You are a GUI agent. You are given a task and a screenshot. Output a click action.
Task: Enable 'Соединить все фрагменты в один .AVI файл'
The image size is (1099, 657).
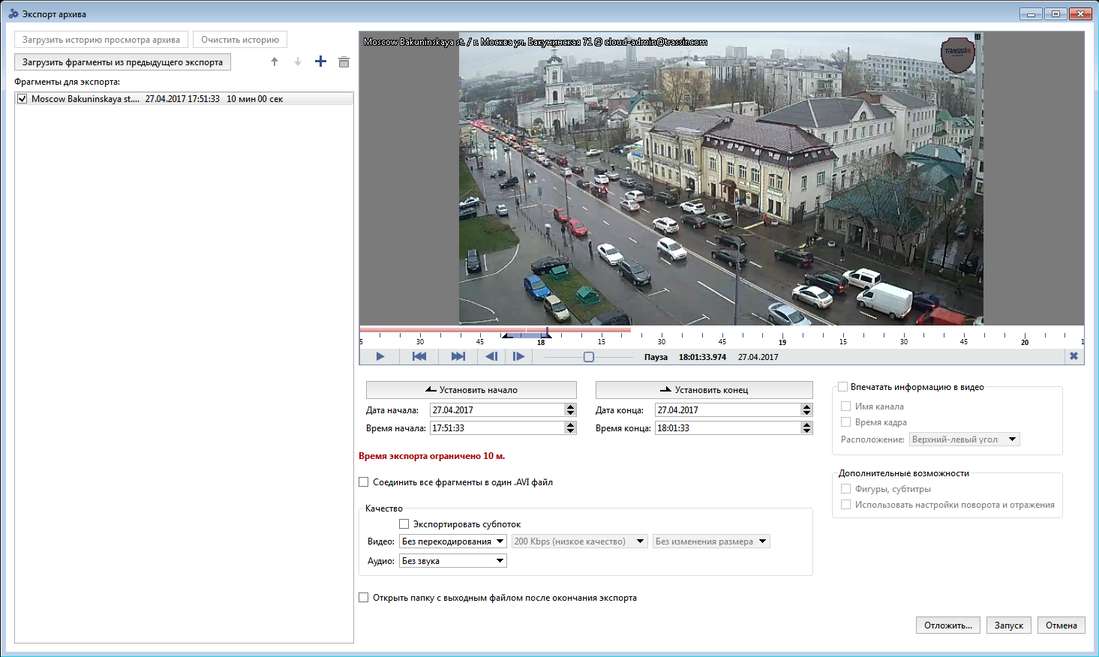[364, 482]
